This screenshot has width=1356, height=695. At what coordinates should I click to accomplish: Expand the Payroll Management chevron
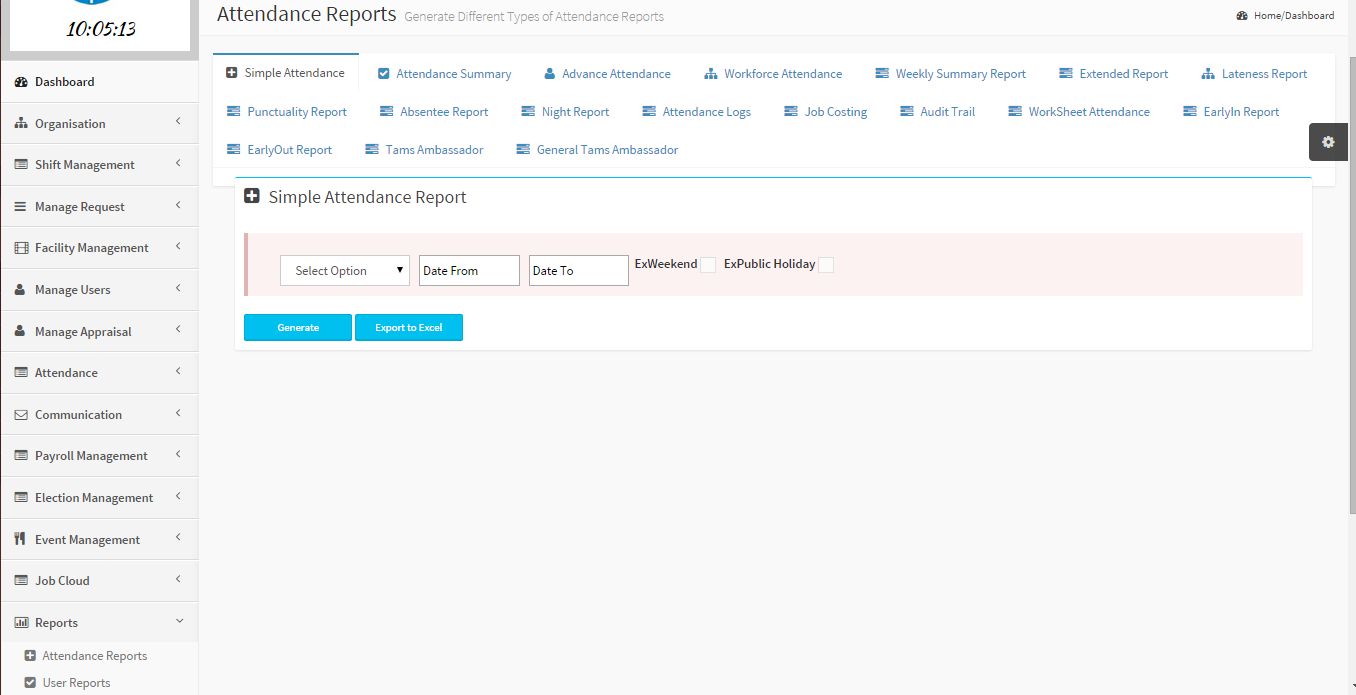point(178,454)
